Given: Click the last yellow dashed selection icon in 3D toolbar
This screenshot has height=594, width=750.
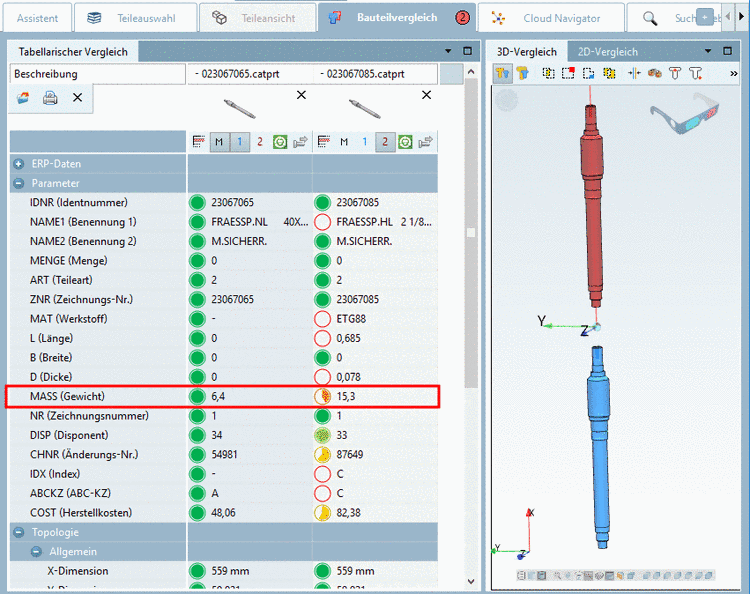Looking at the screenshot, I should tap(609, 74).
